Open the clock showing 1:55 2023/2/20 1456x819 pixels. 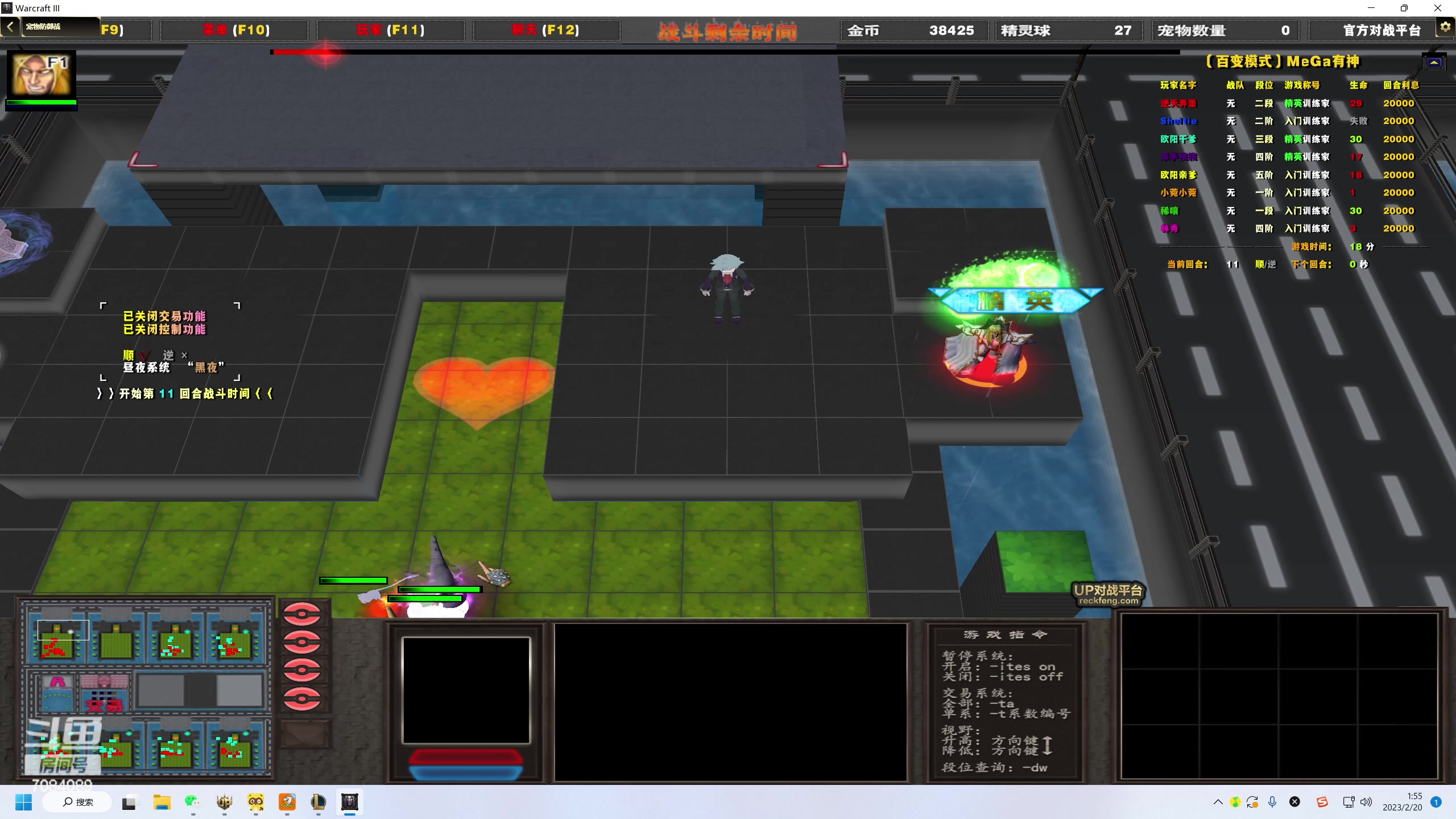coord(1403,802)
